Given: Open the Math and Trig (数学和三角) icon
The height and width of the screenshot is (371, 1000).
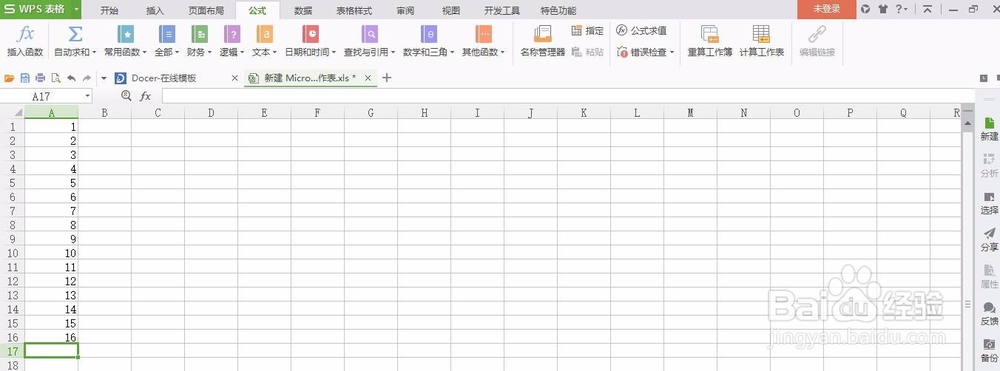Looking at the screenshot, I should coord(429,34).
